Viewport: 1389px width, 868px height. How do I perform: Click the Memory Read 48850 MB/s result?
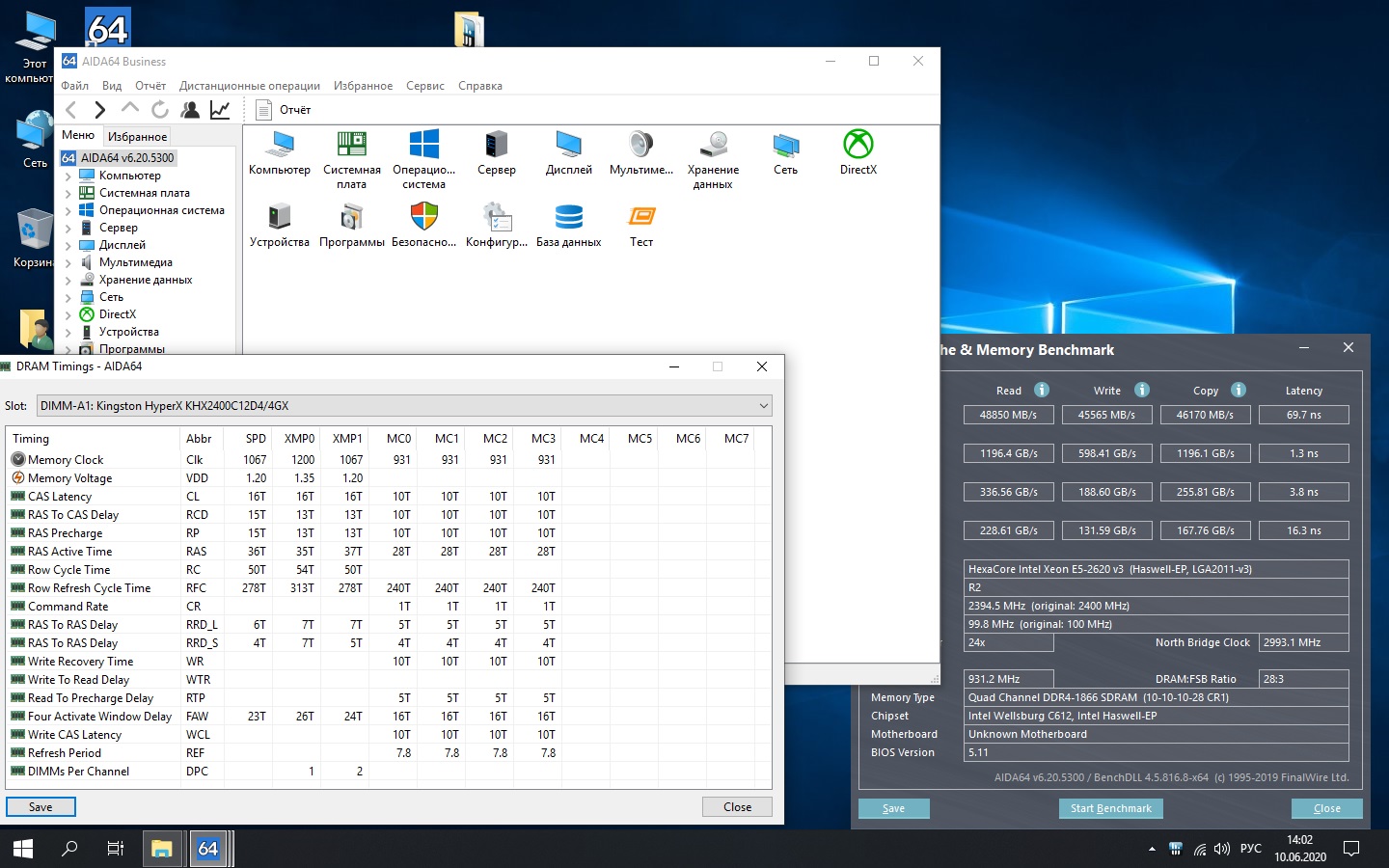pos(1008,415)
